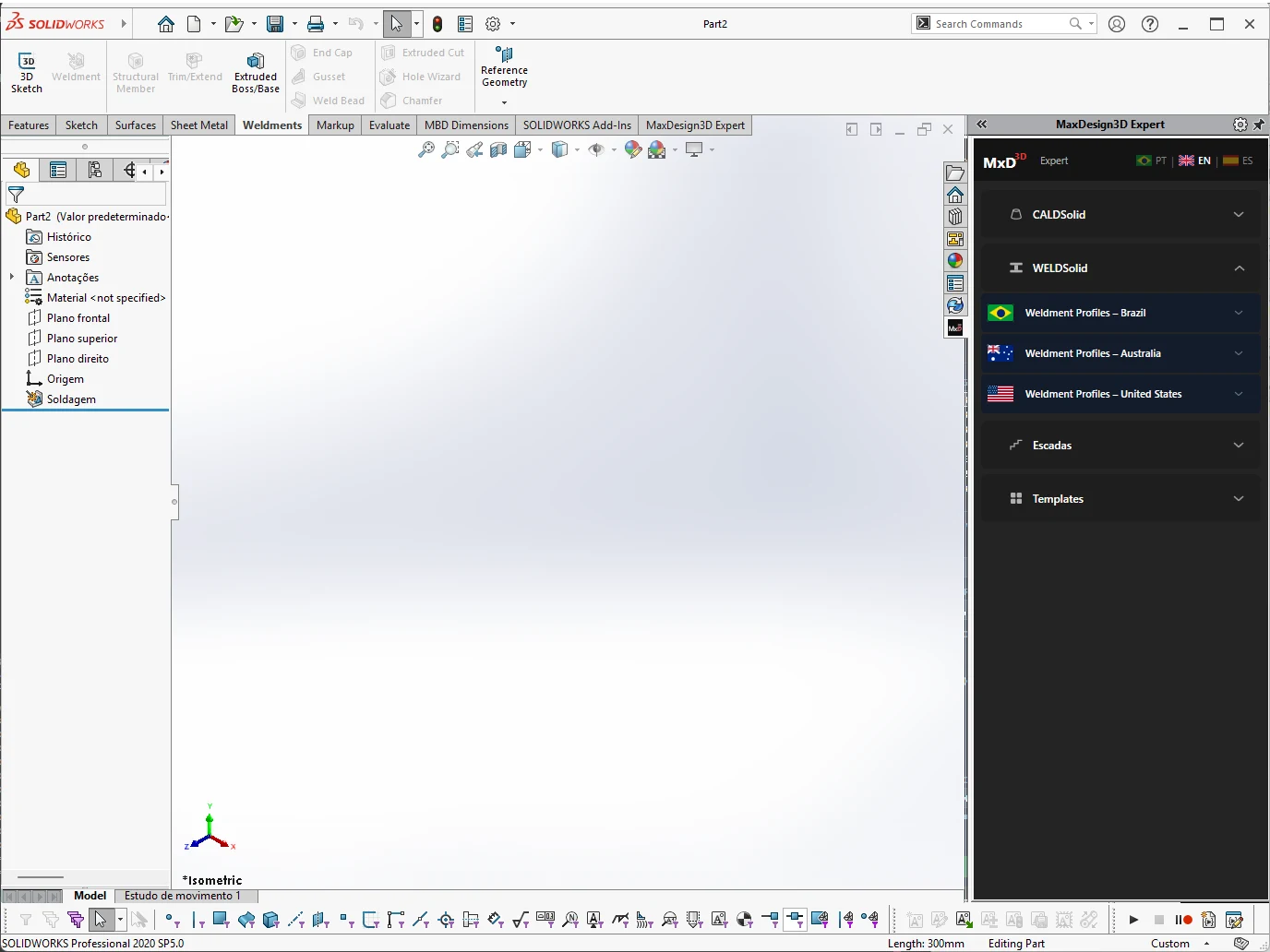
Task: Select the PropertyManager tab icon
Action: [58, 170]
